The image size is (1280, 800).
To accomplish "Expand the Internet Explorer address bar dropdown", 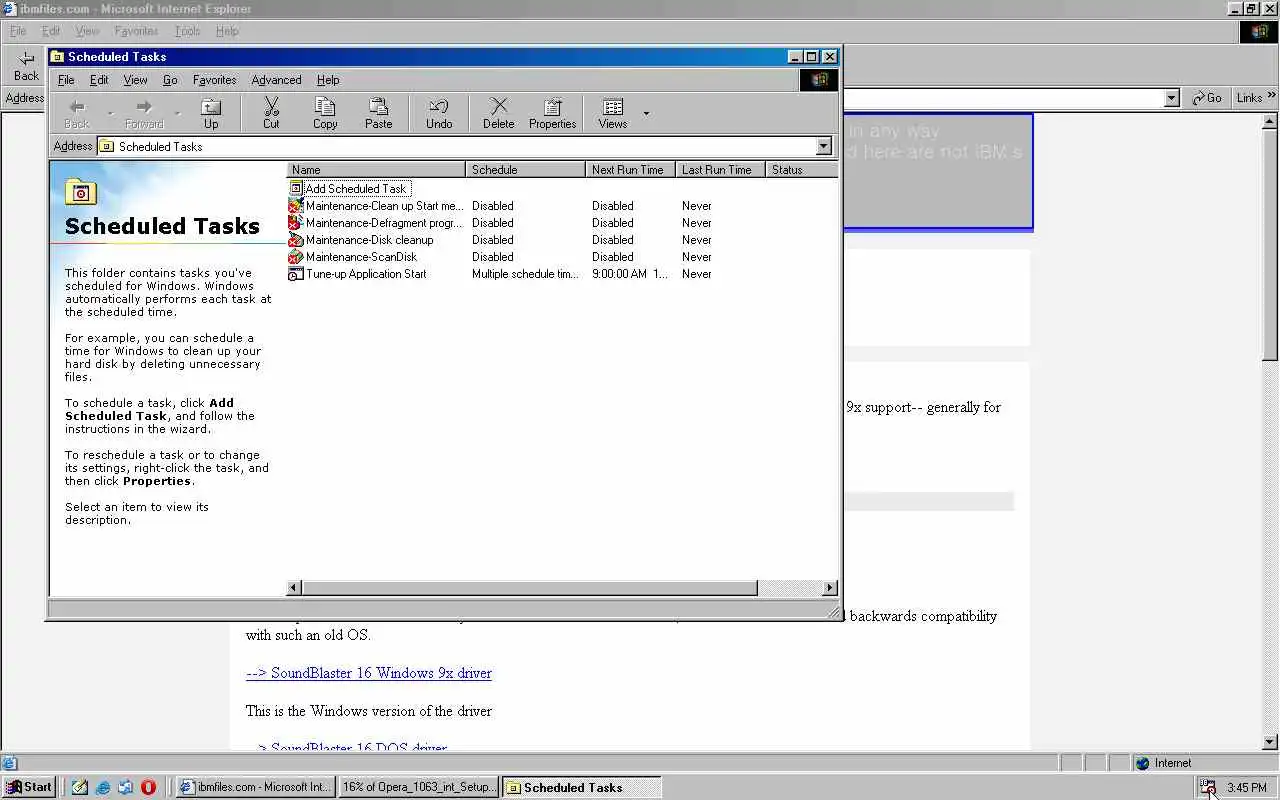I will coord(1172,98).
